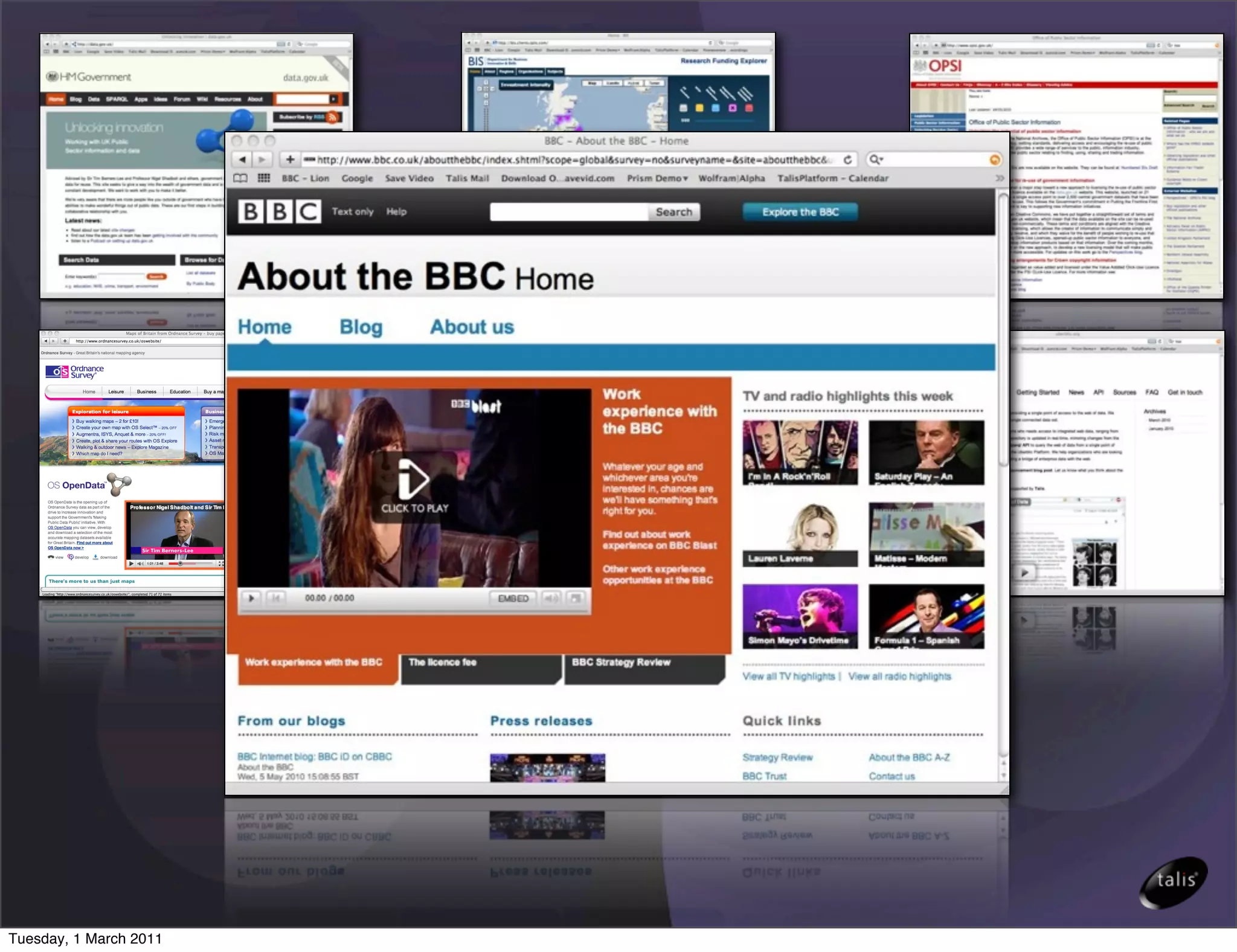The image size is (1237, 952).
Task: Click About the BBC A-Z link
Action: coord(909,757)
